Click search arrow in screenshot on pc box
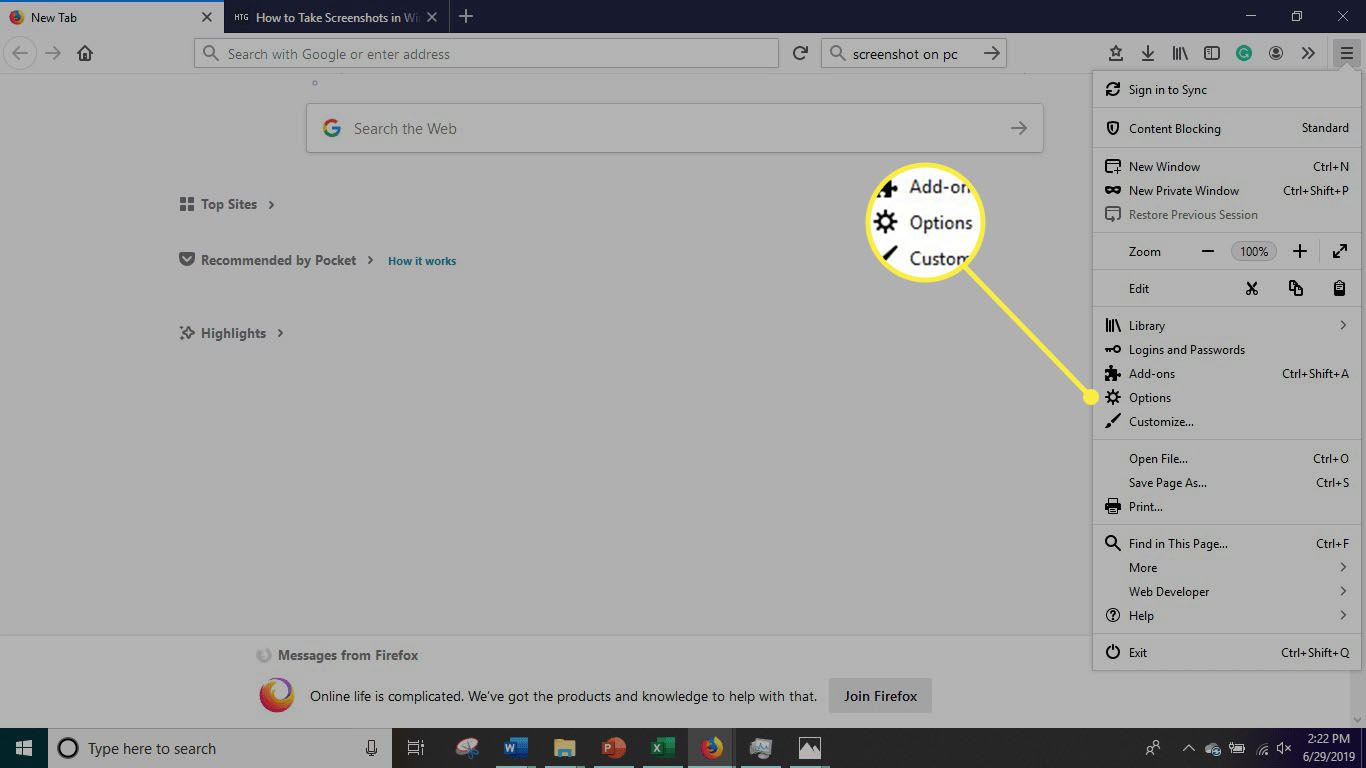 pos(991,54)
